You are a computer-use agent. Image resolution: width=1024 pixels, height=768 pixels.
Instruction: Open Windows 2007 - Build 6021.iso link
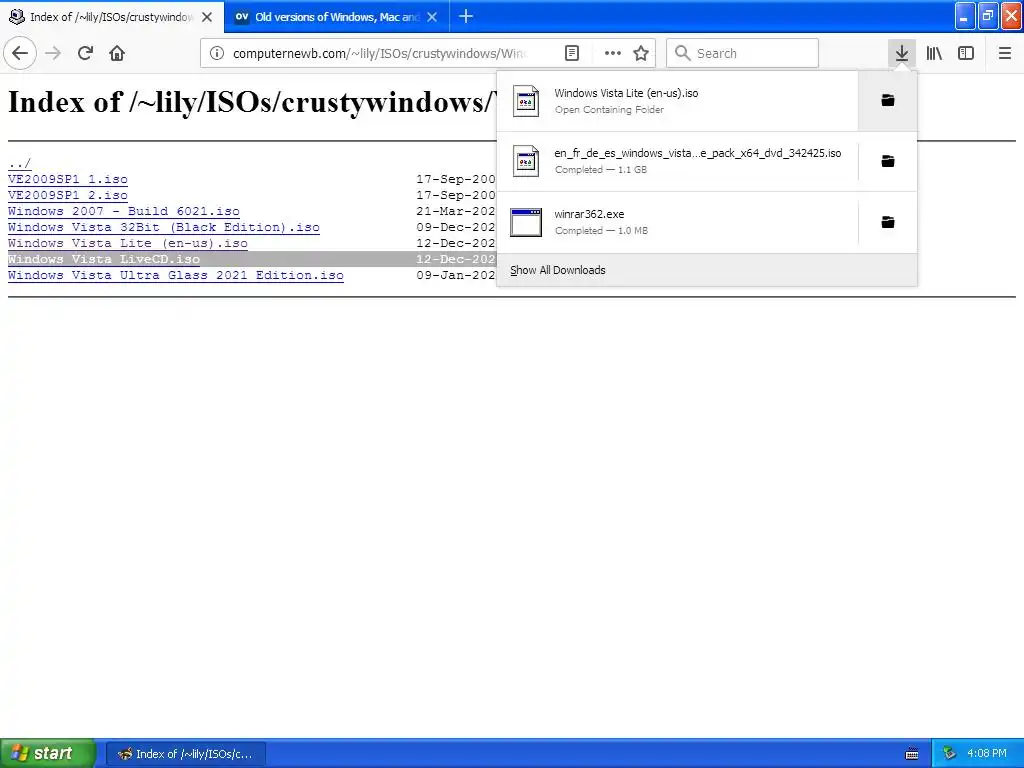pos(124,211)
